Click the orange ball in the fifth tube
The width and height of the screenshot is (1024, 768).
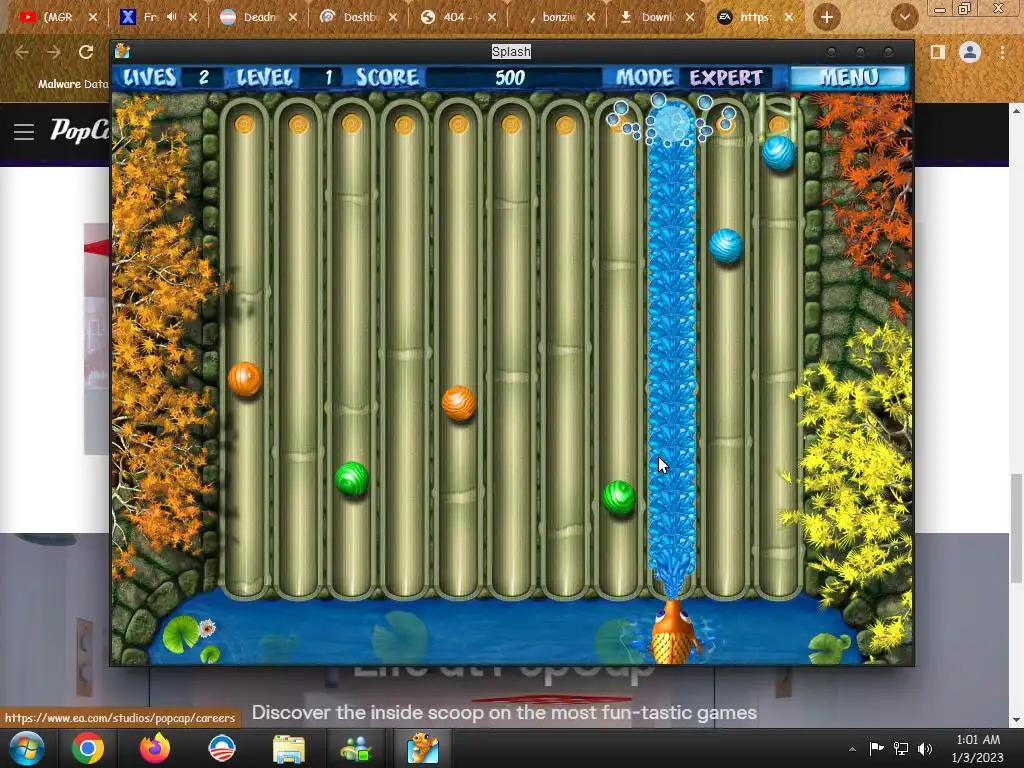click(x=458, y=402)
